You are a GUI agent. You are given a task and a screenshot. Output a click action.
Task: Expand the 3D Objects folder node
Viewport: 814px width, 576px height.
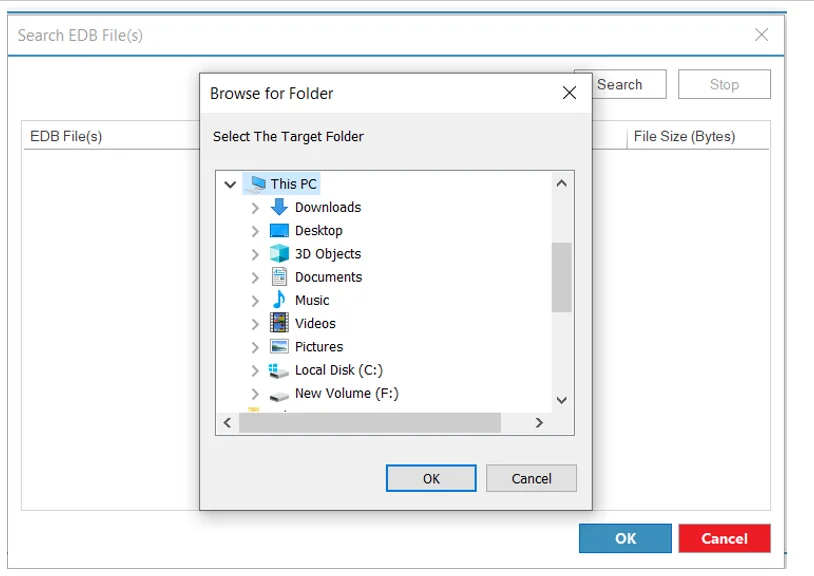pyautogui.click(x=255, y=254)
